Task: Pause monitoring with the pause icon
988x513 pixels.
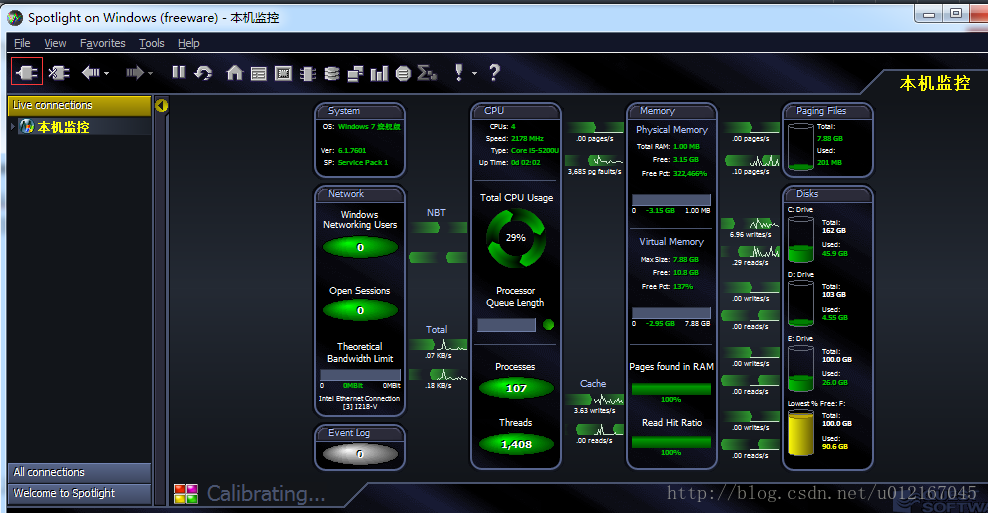Action: coord(179,72)
